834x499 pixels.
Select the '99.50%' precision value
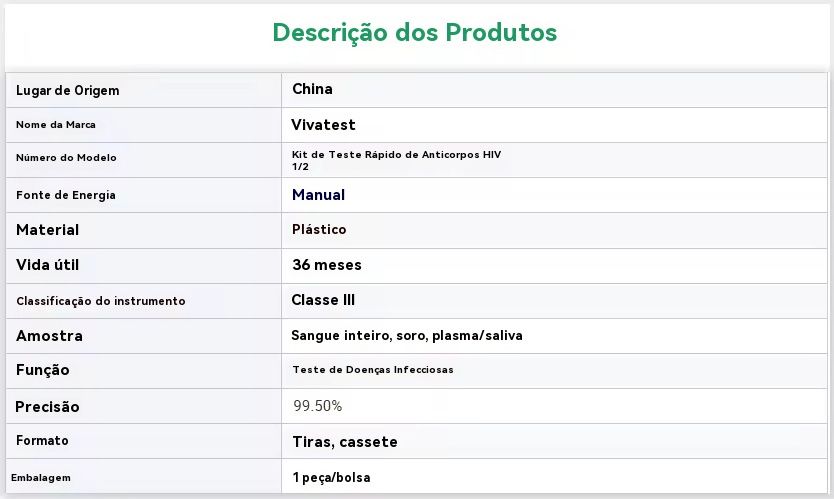coord(318,406)
